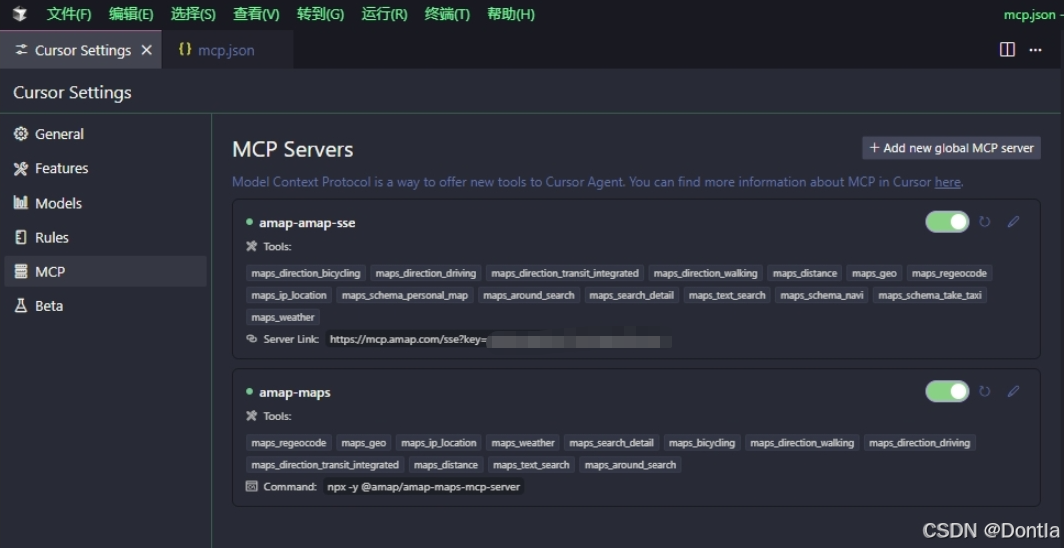Image resolution: width=1064 pixels, height=548 pixels.
Task: Click the MCP server stack icon
Action: (21, 271)
